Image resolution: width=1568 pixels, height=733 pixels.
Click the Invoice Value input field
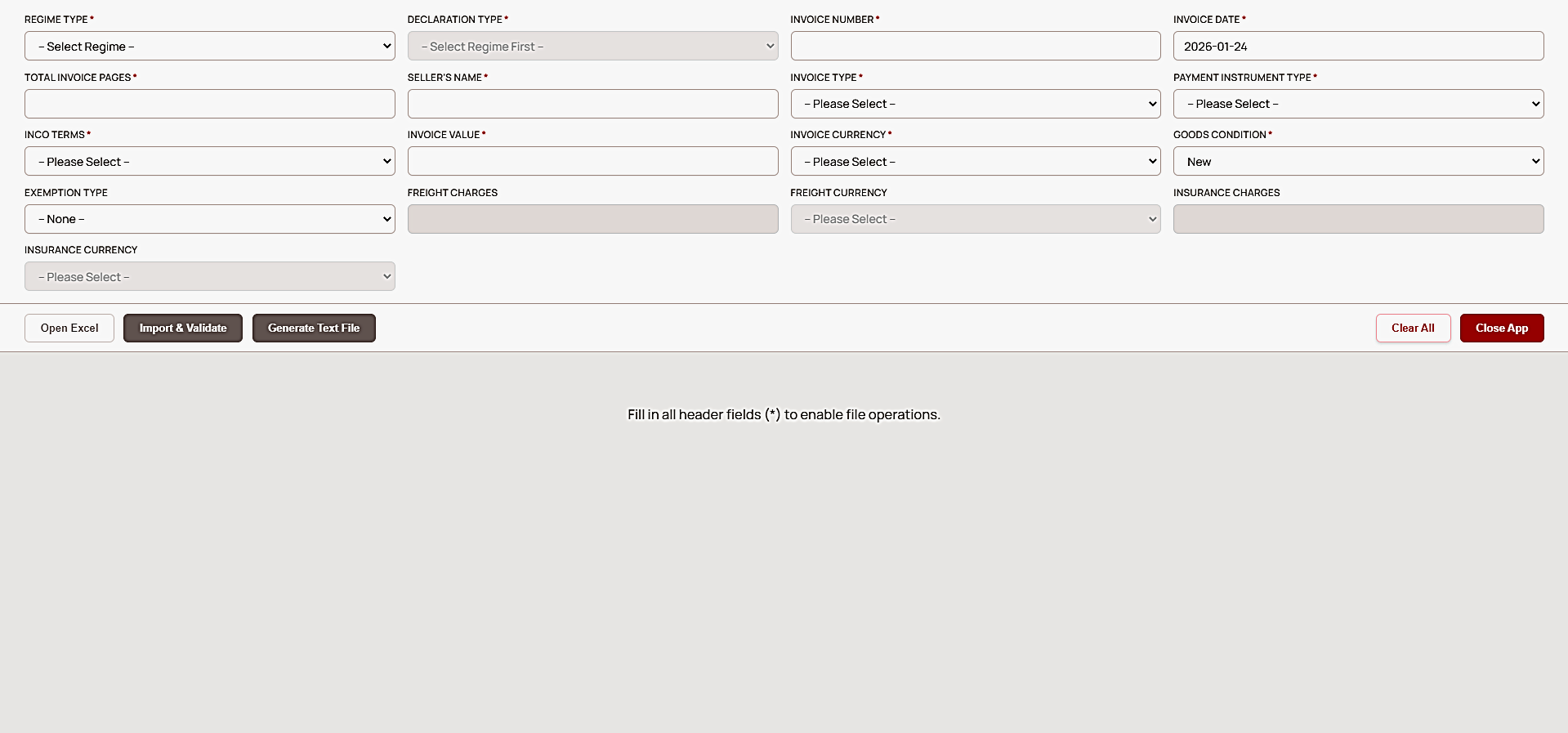[x=592, y=161]
